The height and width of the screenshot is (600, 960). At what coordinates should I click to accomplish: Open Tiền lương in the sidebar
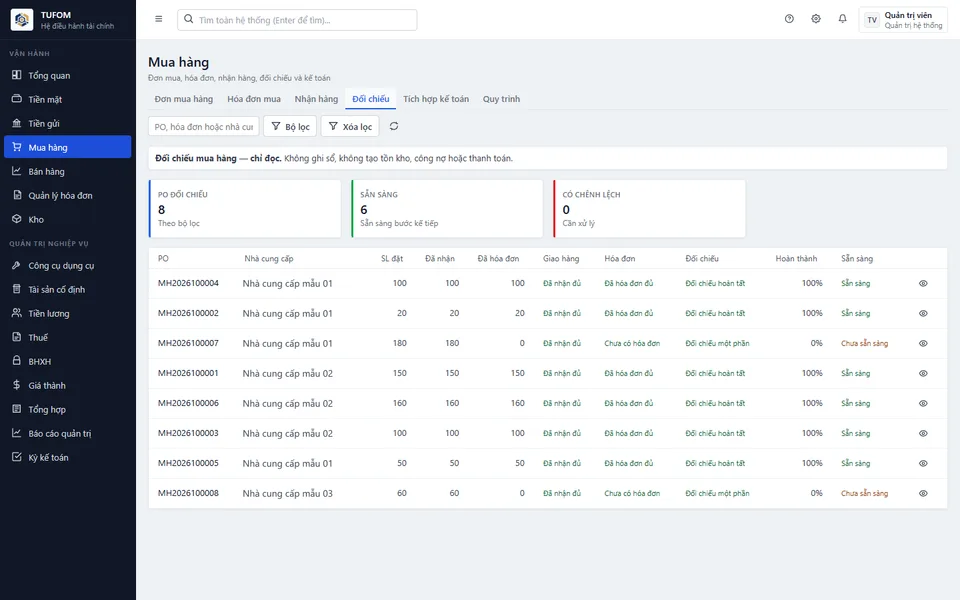[67, 313]
